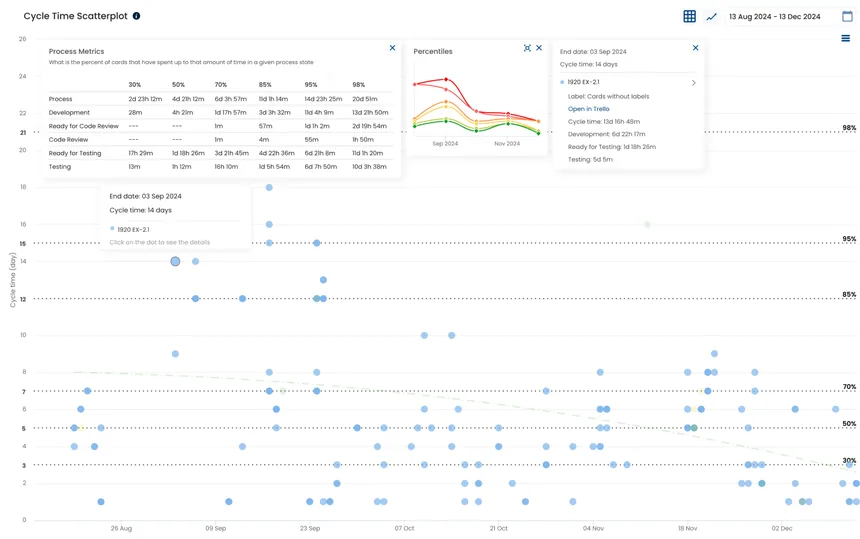Click the 'Label: Cards without labels' text
Viewport: 860px width, 539px height.
pyautogui.click(x=608, y=97)
